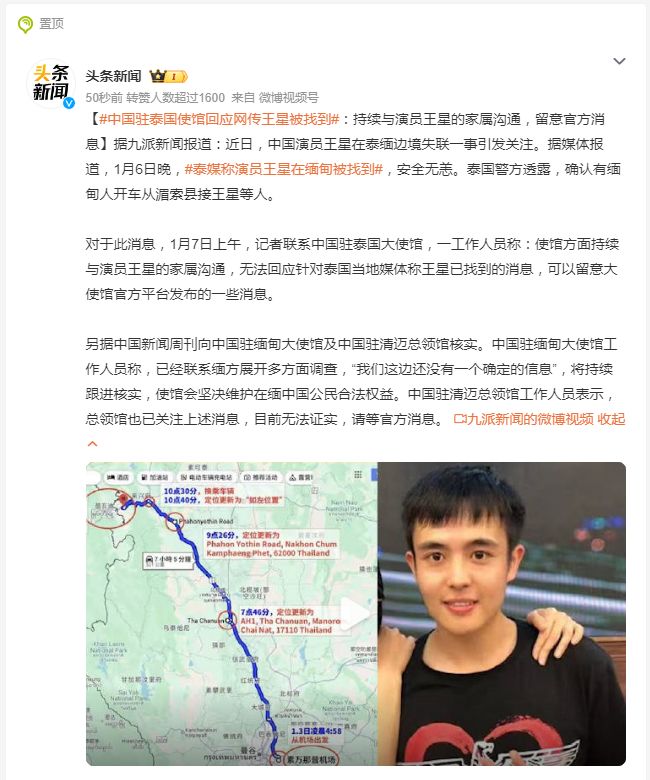Click the green pinned post location icon
The image size is (650, 780).
tap(25, 24)
